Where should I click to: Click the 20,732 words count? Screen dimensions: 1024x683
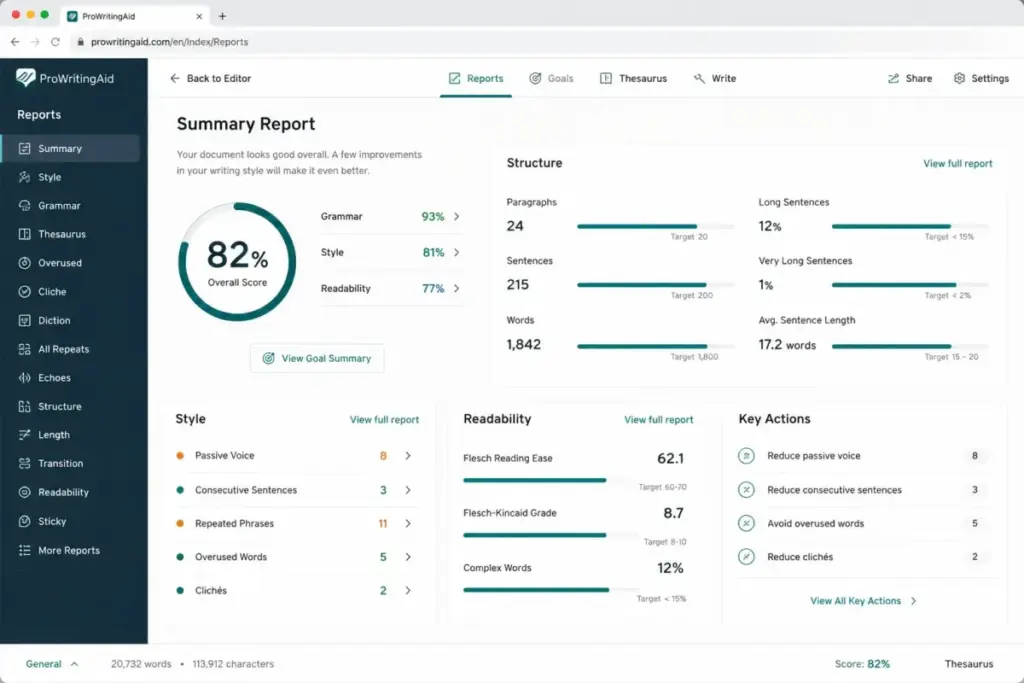coord(141,663)
